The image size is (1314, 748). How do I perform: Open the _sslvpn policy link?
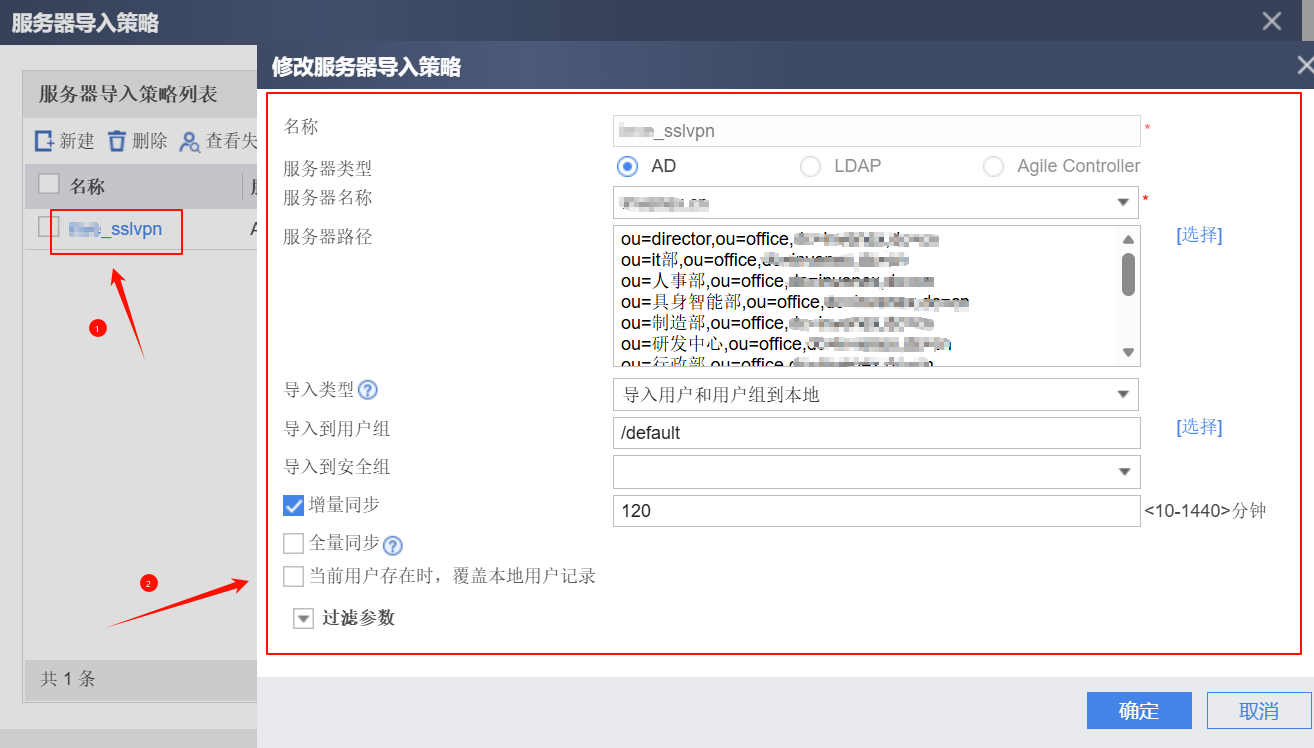coord(116,229)
